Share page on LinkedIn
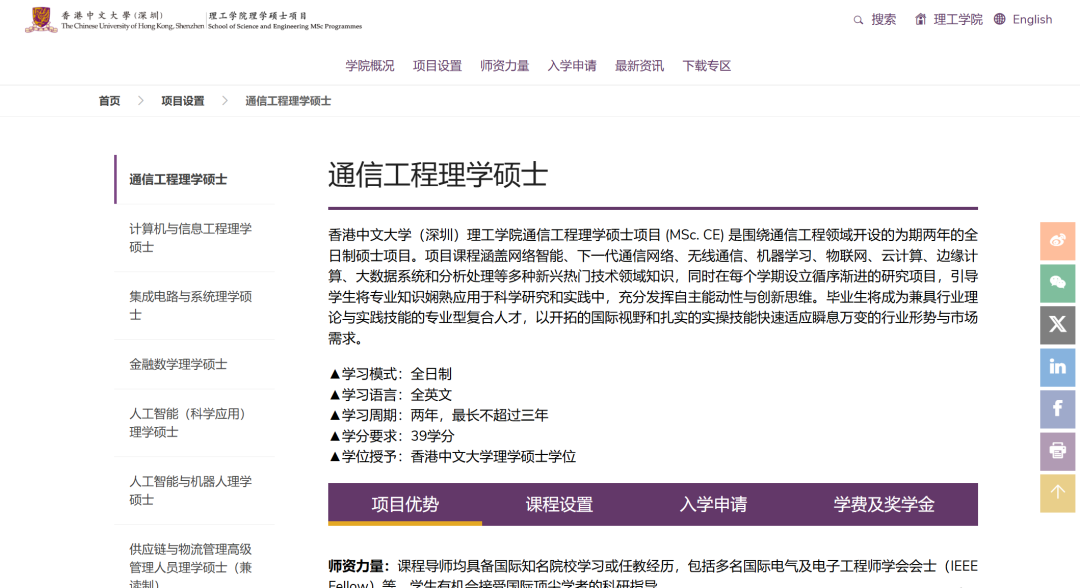 1057,367
